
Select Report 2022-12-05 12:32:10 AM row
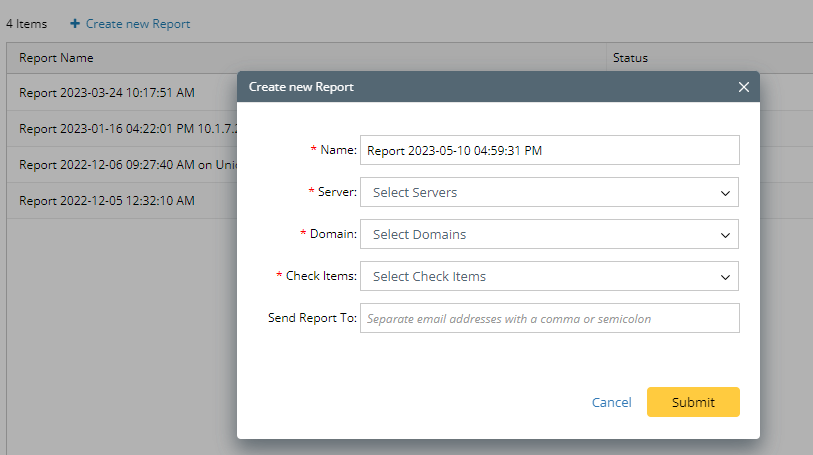[x=107, y=200]
